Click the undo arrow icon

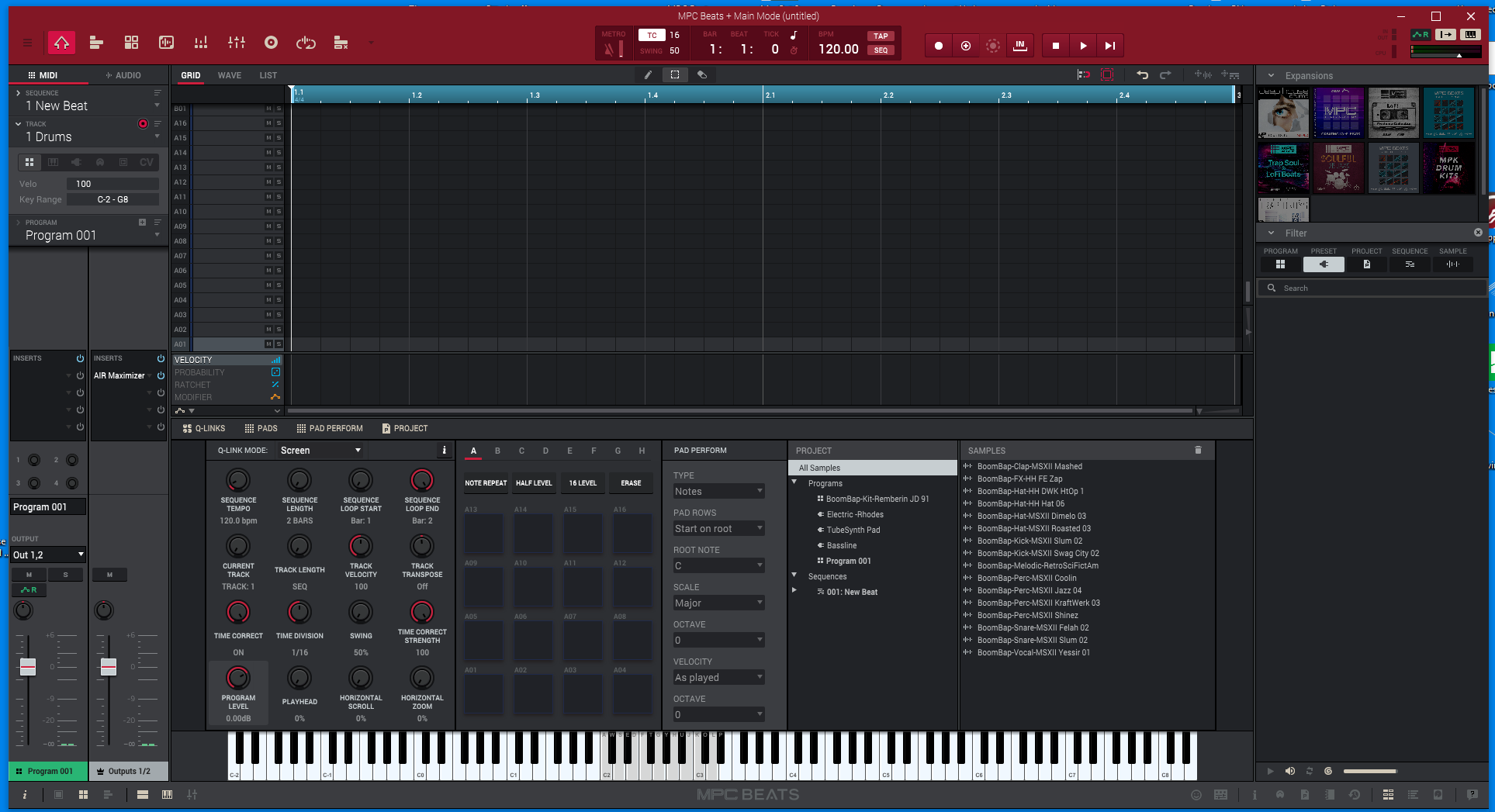(x=1142, y=75)
